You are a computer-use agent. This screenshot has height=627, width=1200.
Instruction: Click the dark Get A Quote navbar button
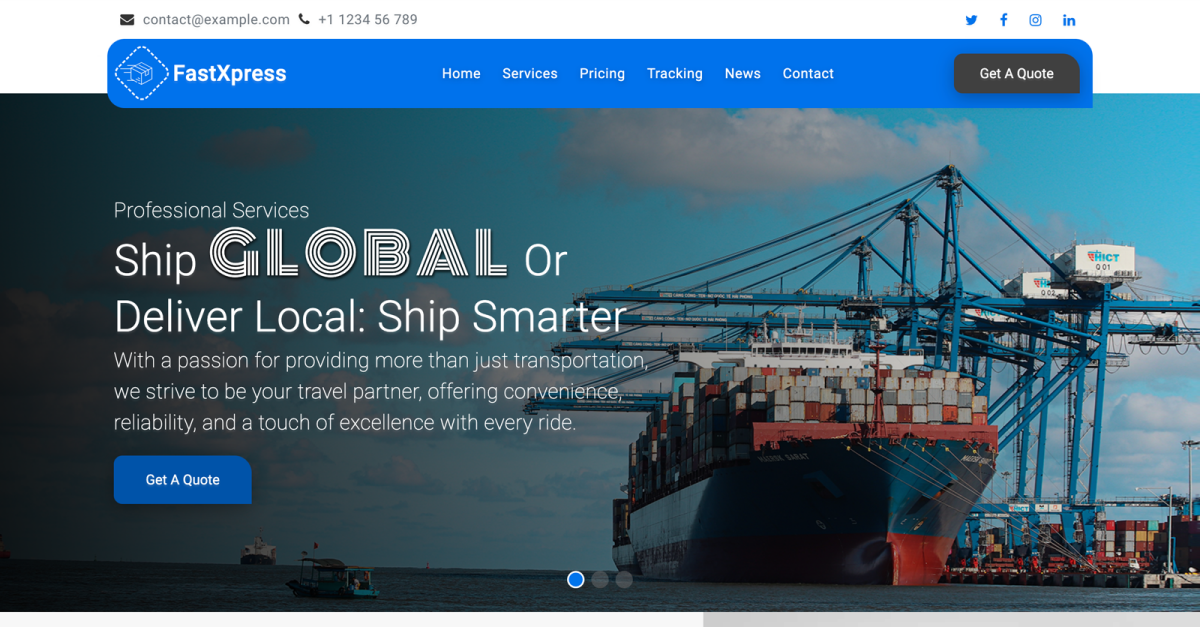[1017, 73]
